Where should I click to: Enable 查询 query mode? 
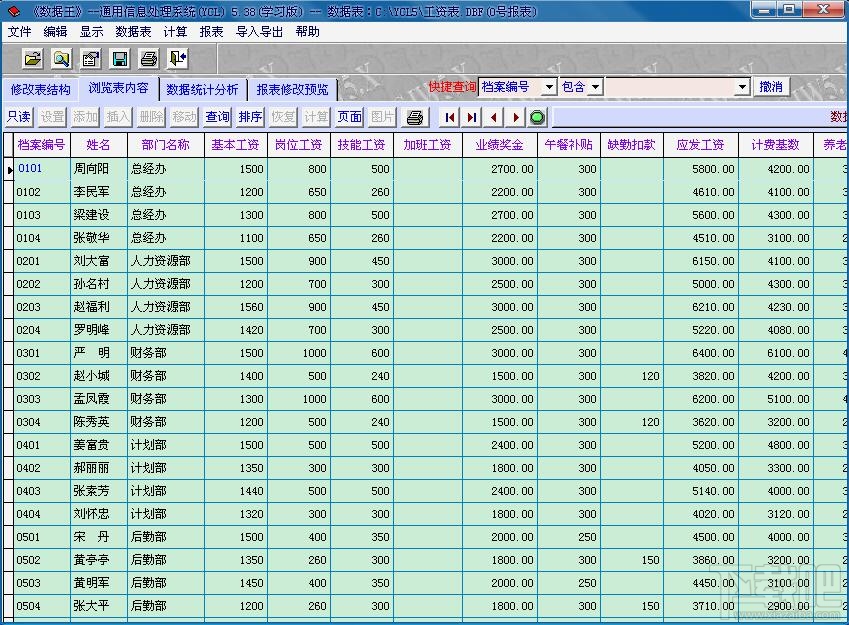217,116
